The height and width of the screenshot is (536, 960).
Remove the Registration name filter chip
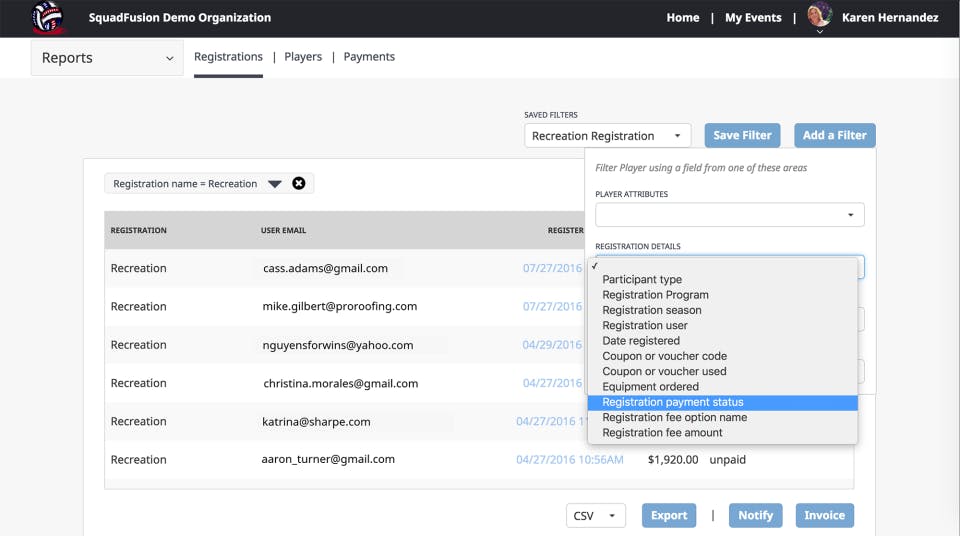click(x=298, y=183)
